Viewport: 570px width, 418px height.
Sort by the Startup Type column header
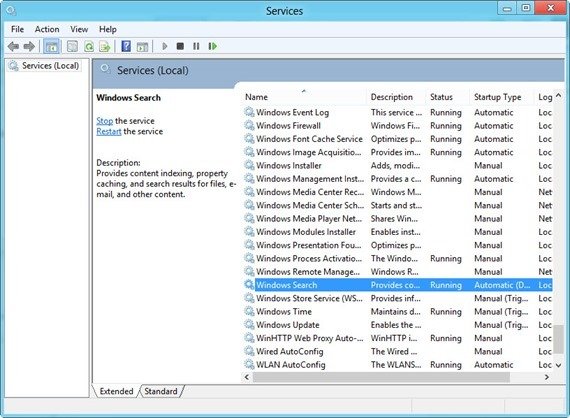click(x=502, y=97)
